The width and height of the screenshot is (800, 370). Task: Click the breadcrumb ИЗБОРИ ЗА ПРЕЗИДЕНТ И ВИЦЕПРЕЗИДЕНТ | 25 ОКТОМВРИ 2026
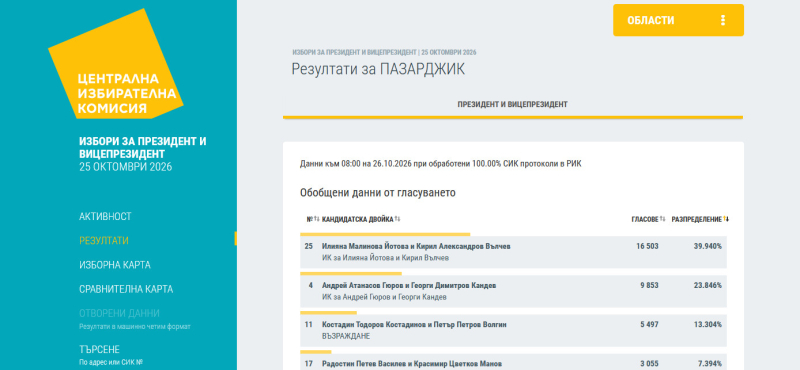click(x=384, y=53)
